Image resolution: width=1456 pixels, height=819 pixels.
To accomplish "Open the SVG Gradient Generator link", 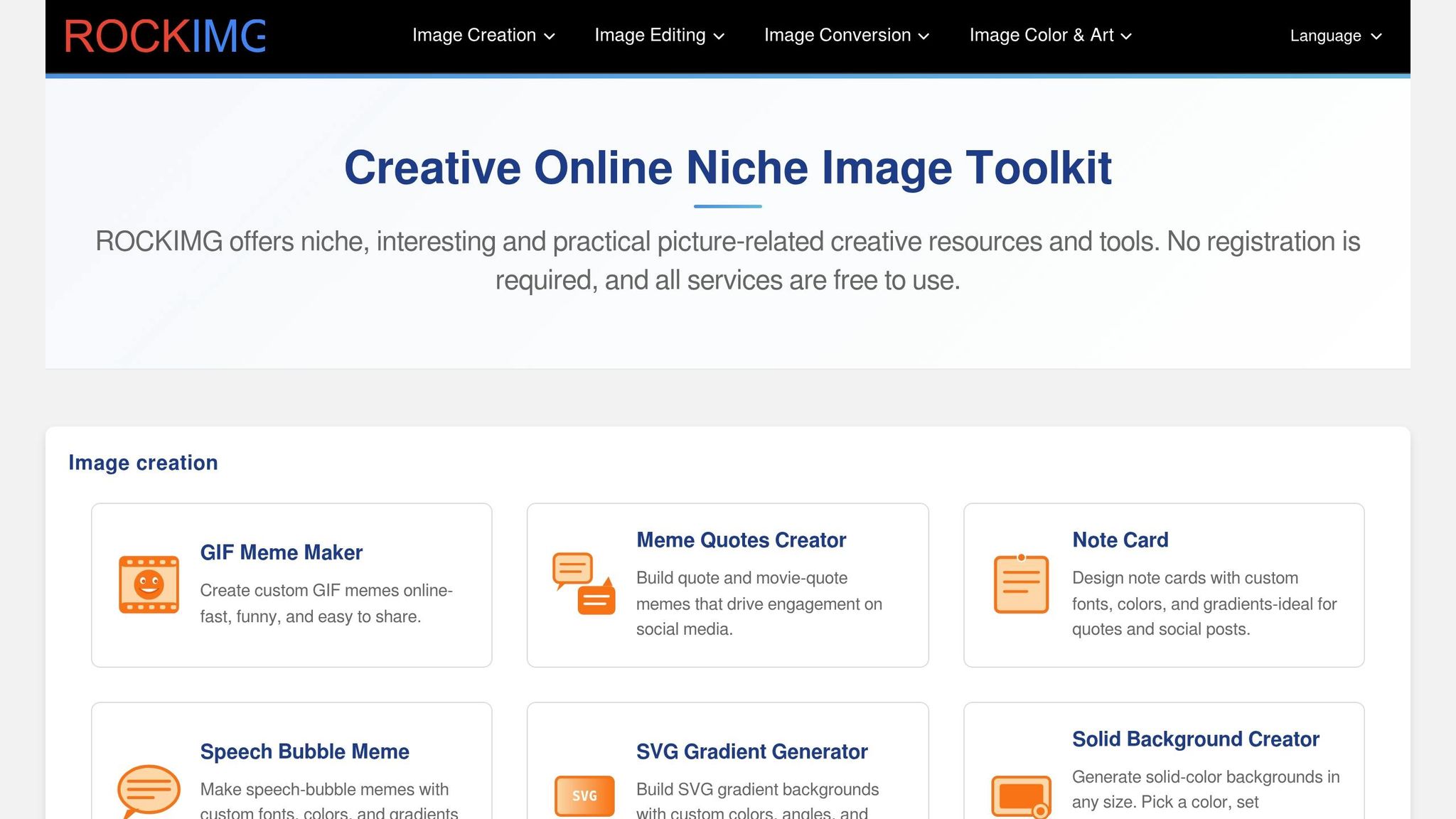I will (751, 751).
